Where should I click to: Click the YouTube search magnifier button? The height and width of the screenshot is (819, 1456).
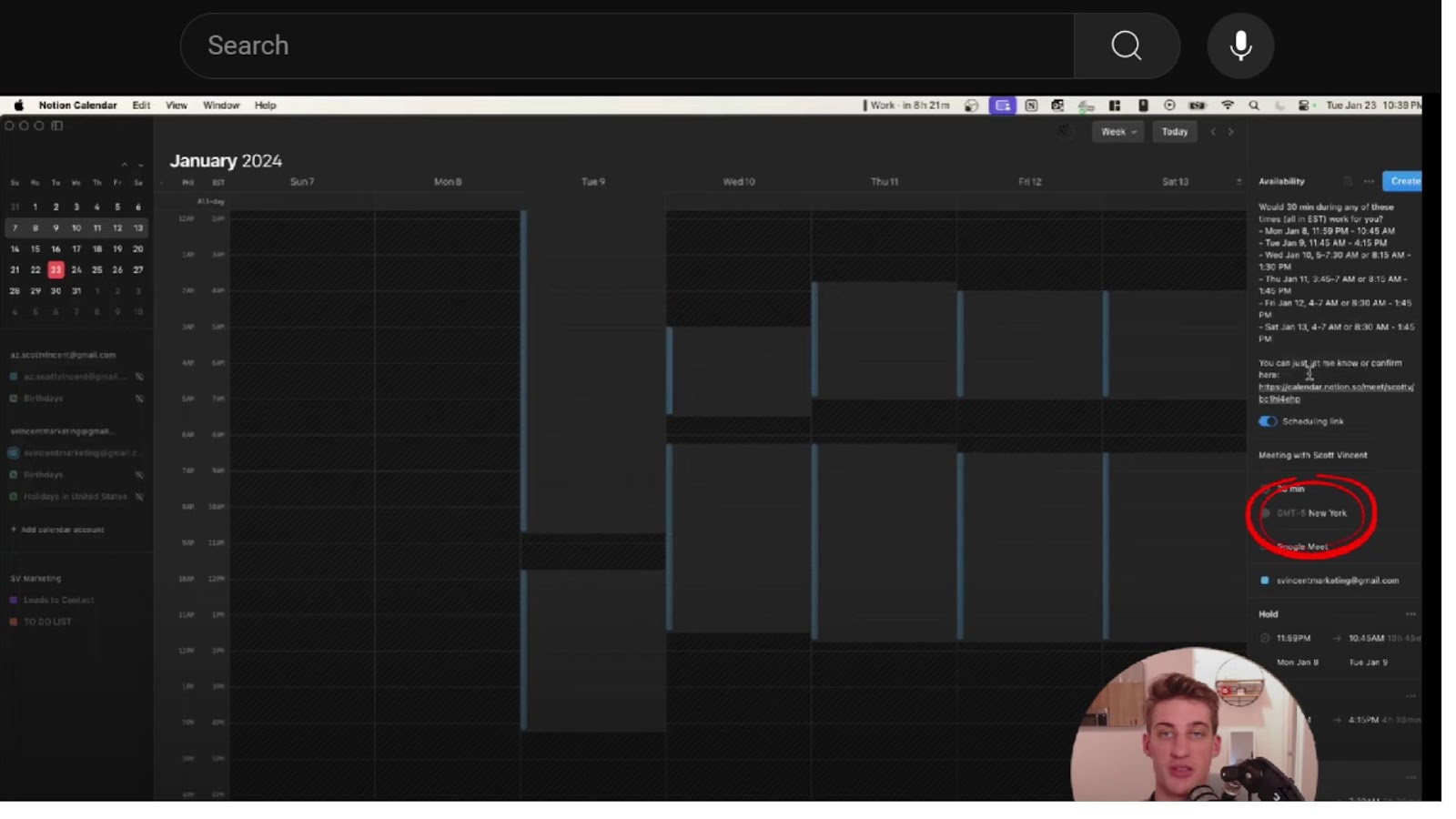[1127, 45]
